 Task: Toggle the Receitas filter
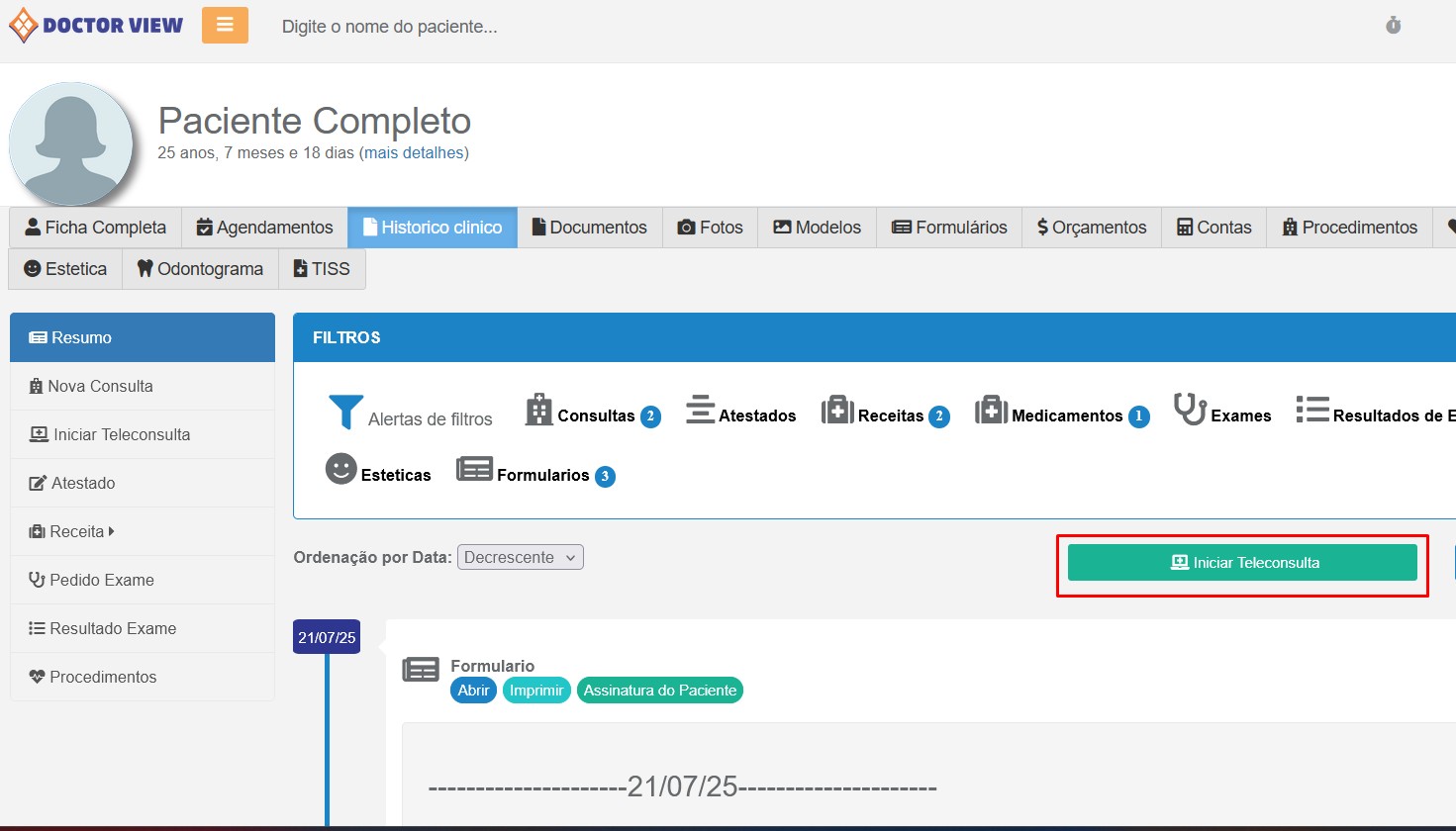[x=890, y=415]
